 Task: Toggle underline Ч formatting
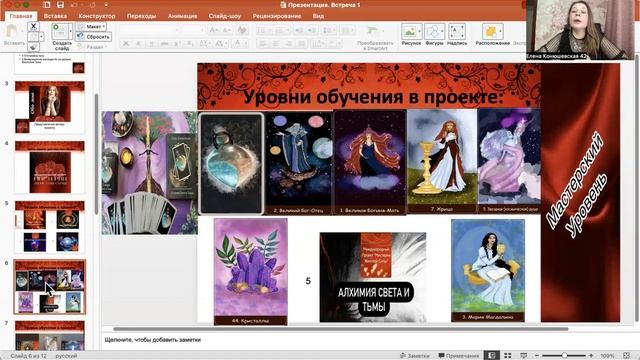152,43
